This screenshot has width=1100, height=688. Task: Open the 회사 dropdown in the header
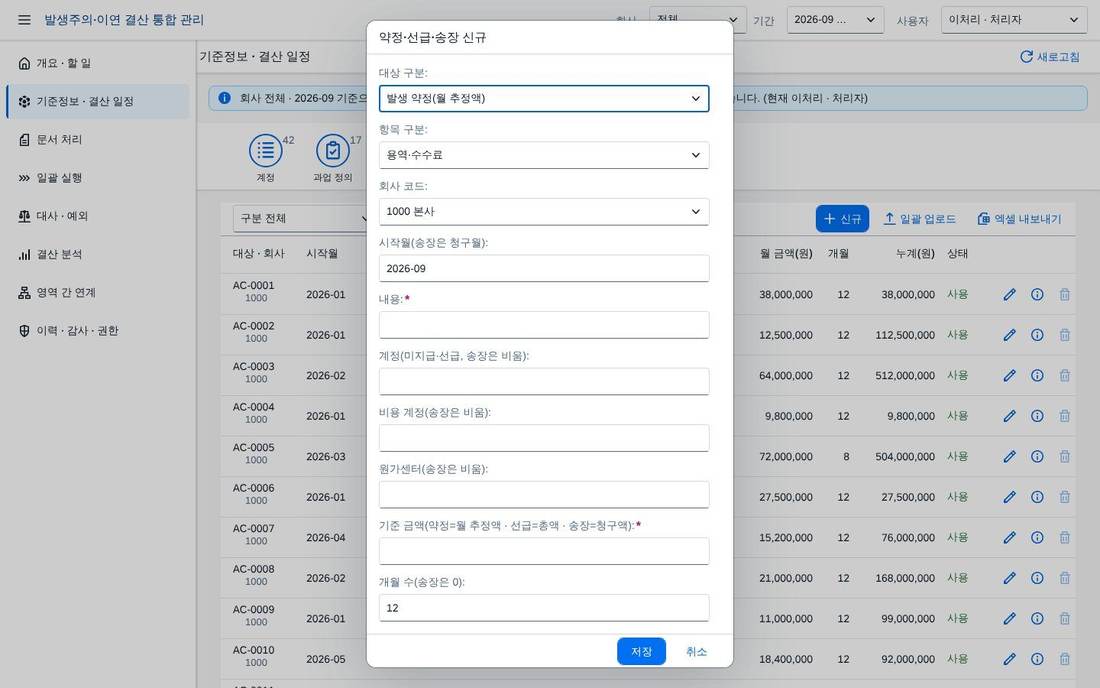[x=697, y=20]
